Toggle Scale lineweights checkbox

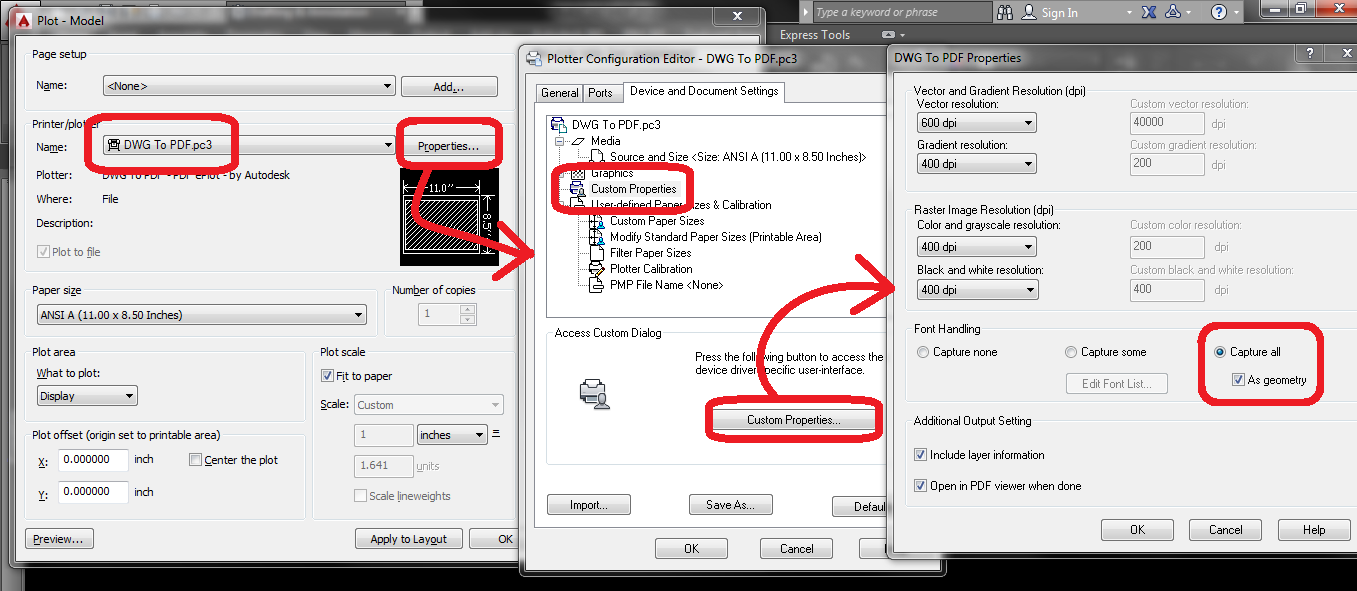(360, 496)
